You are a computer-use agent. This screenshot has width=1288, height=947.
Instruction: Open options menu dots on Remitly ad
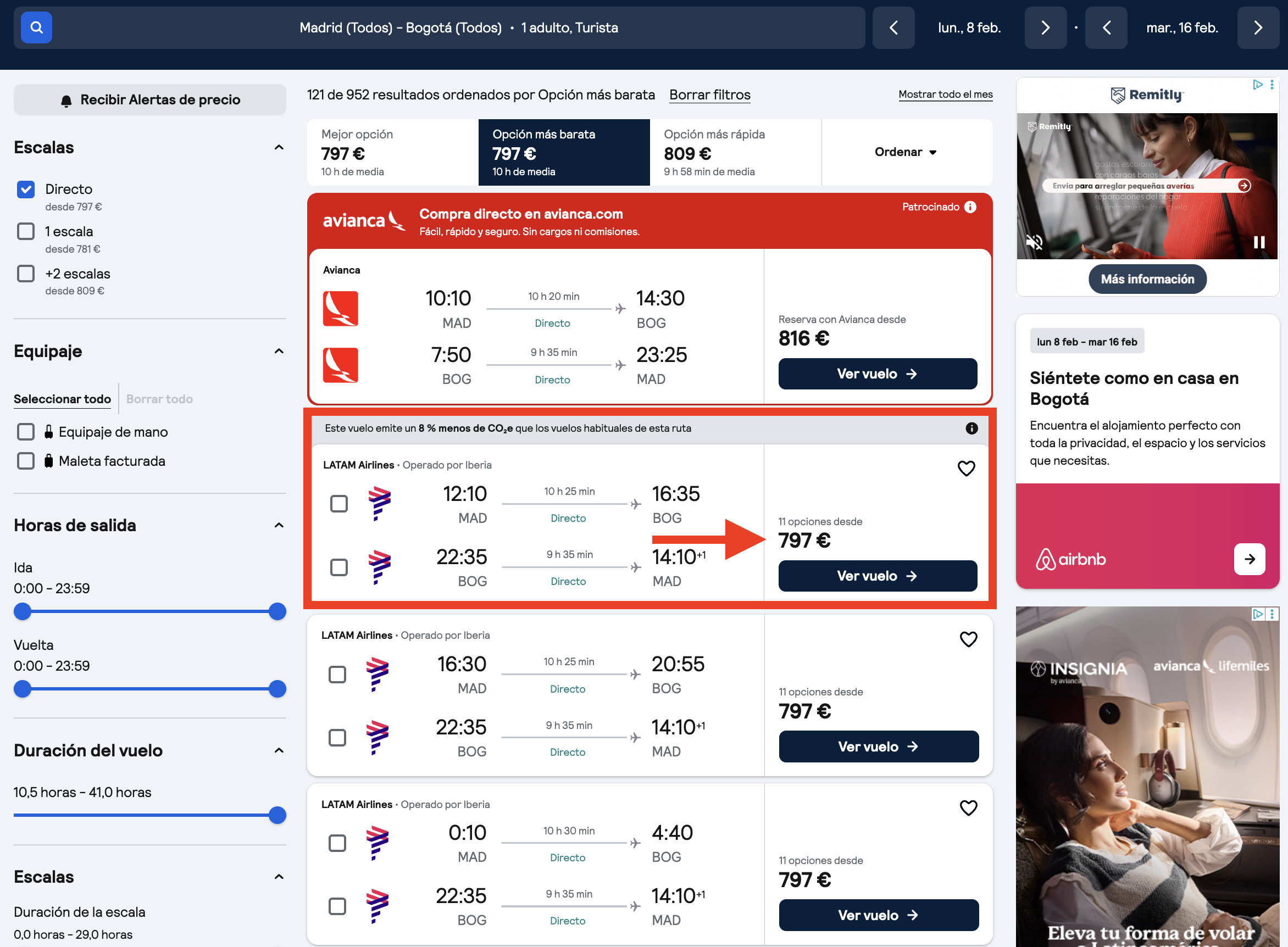[x=1272, y=84]
